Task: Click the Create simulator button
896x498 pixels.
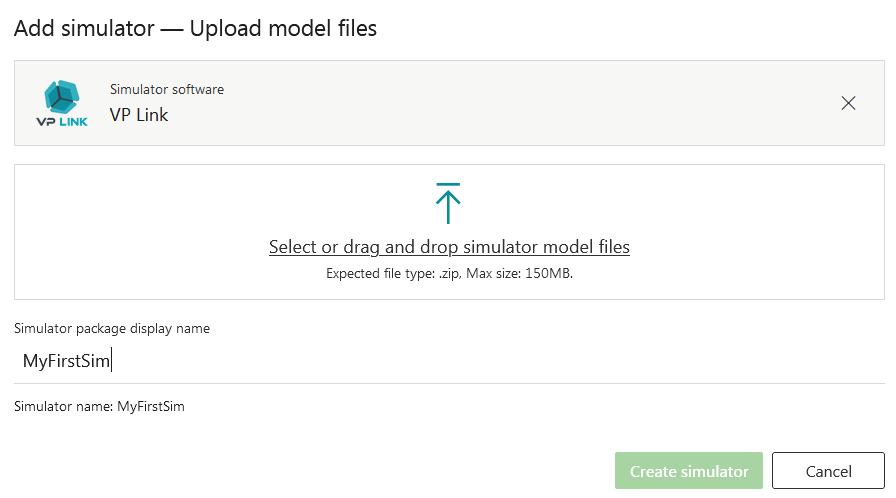Action: pyautogui.click(x=689, y=471)
